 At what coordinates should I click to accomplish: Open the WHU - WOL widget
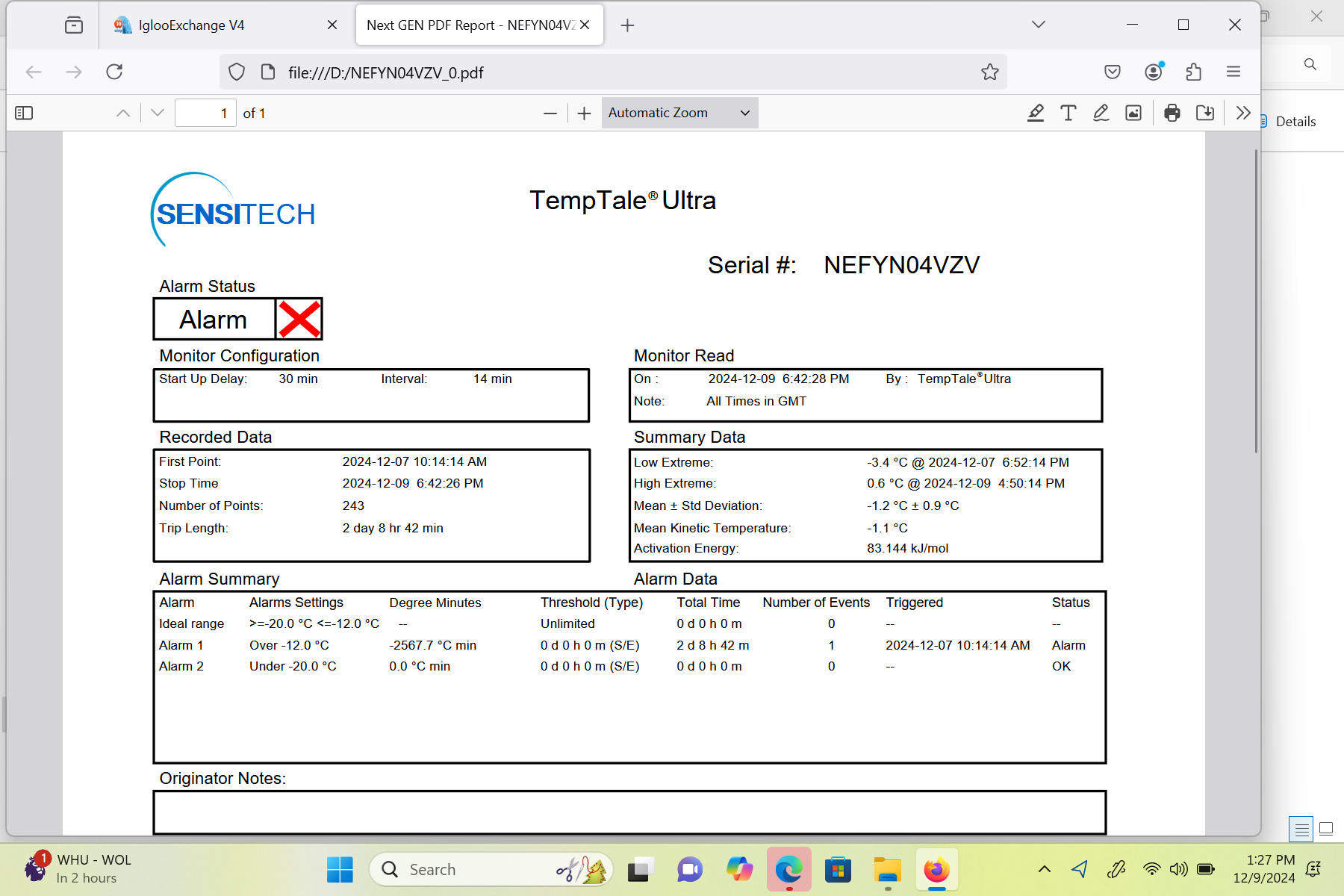78,868
